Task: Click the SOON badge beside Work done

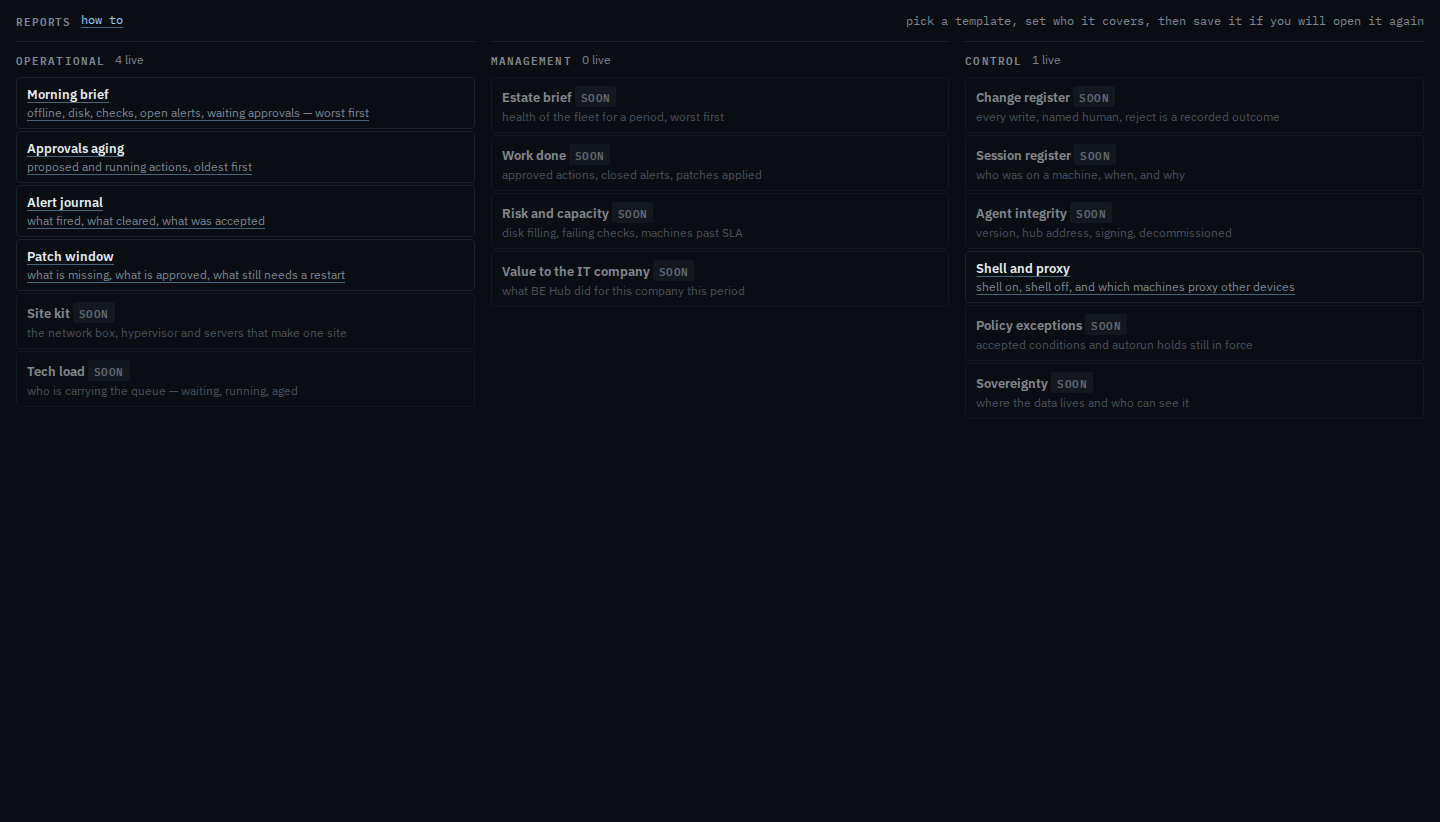Action: (x=589, y=156)
